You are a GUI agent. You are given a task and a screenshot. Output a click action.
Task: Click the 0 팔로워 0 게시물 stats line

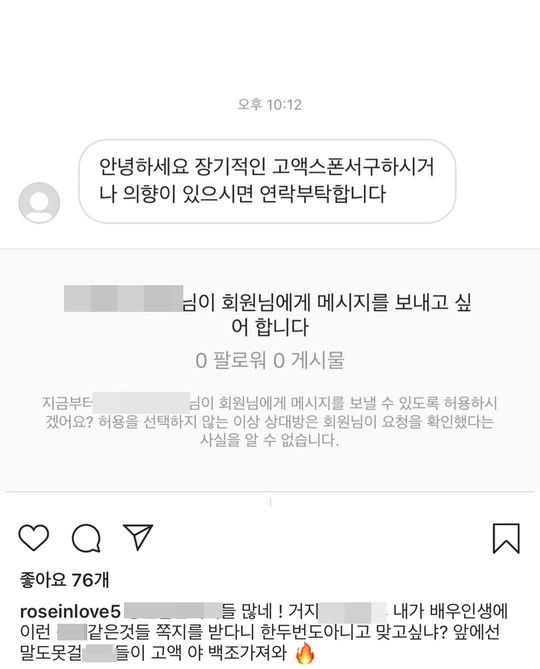(270, 361)
